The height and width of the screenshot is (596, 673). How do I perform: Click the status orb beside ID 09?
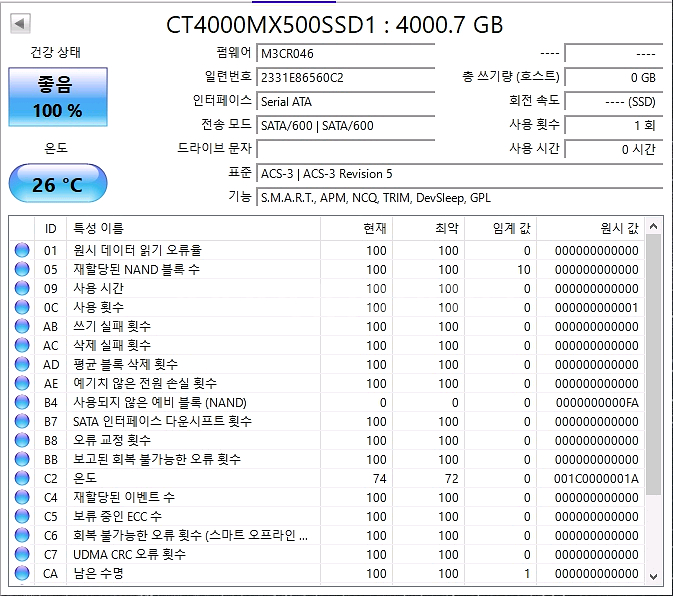(22, 288)
